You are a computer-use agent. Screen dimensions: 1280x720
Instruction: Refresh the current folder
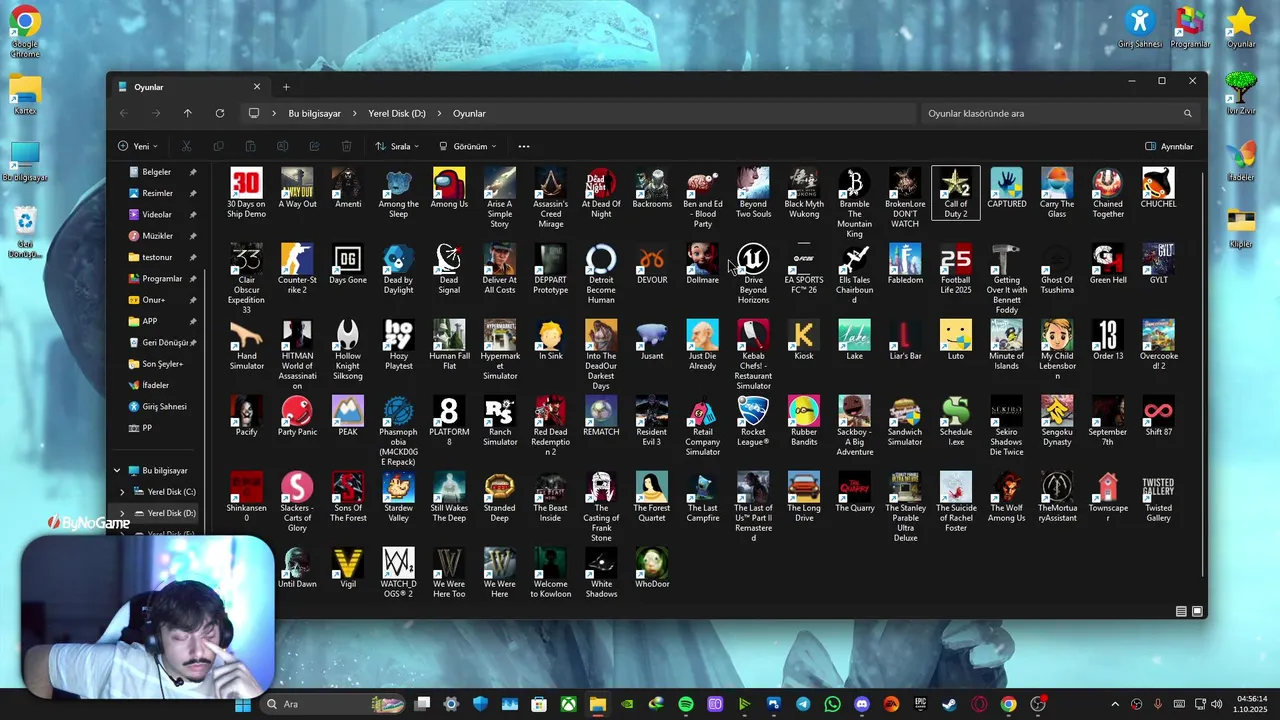coord(220,114)
